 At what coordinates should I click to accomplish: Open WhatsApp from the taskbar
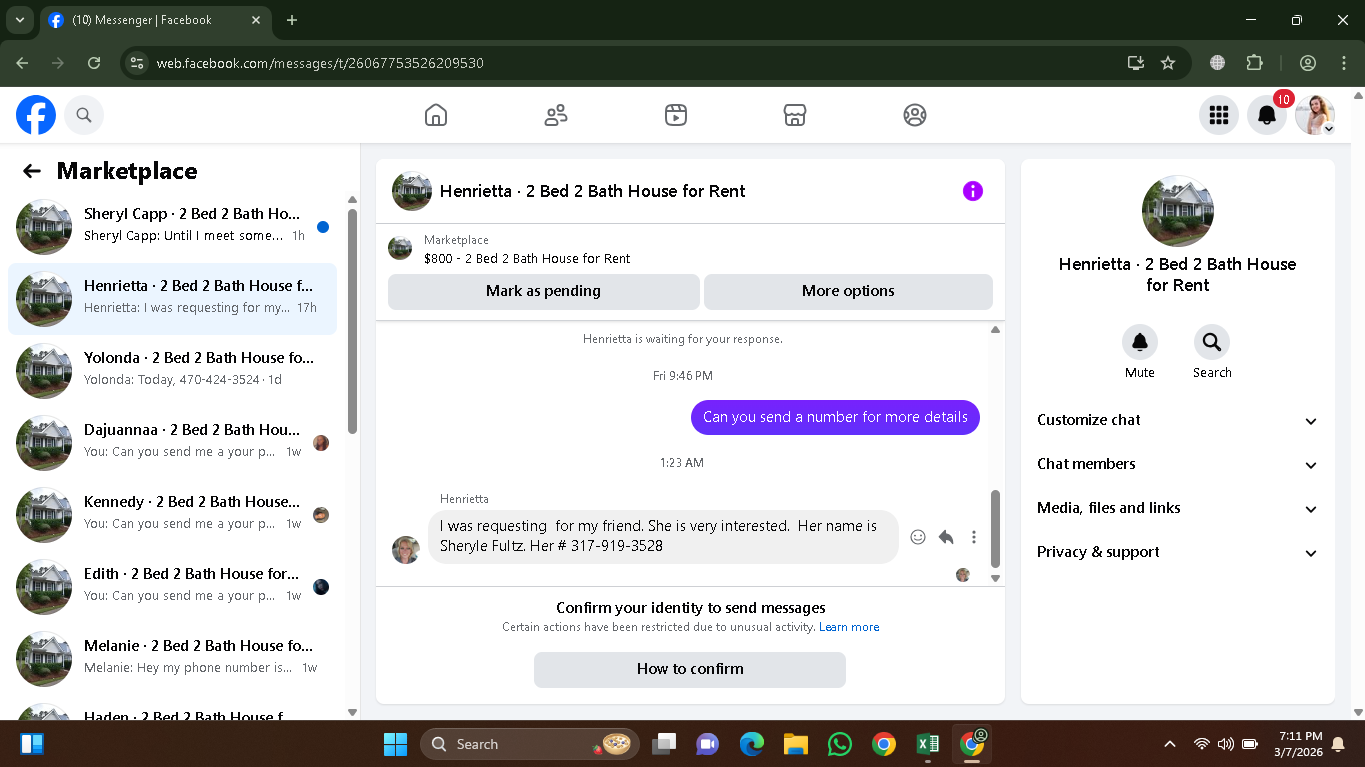[840, 744]
